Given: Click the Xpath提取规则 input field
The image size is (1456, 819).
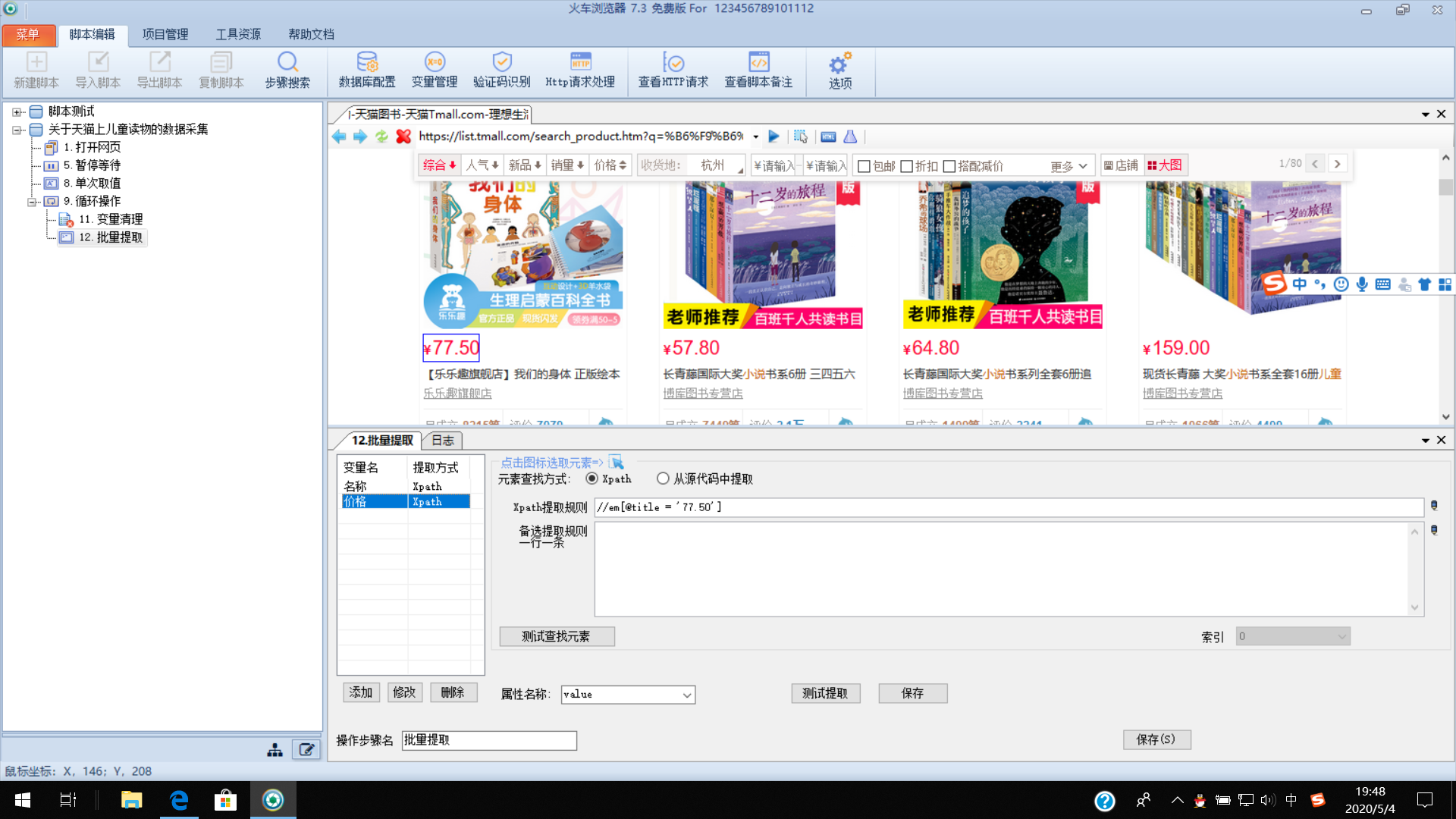Looking at the screenshot, I should [1009, 507].
